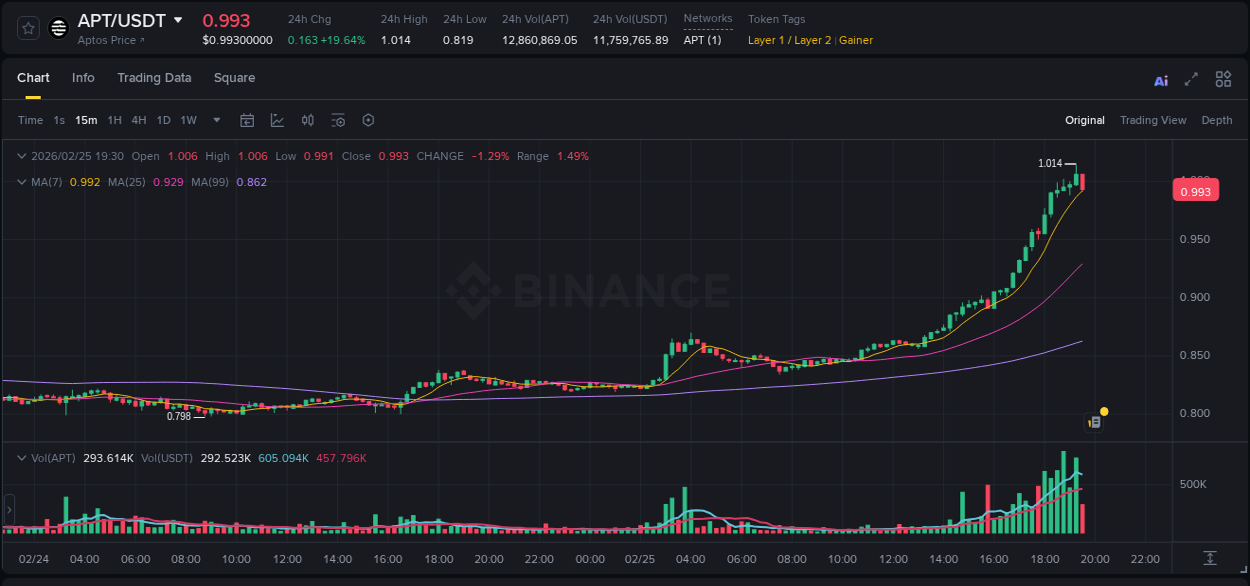
Task: Switch to the Trading Data tab
Action: coord(154,78)
